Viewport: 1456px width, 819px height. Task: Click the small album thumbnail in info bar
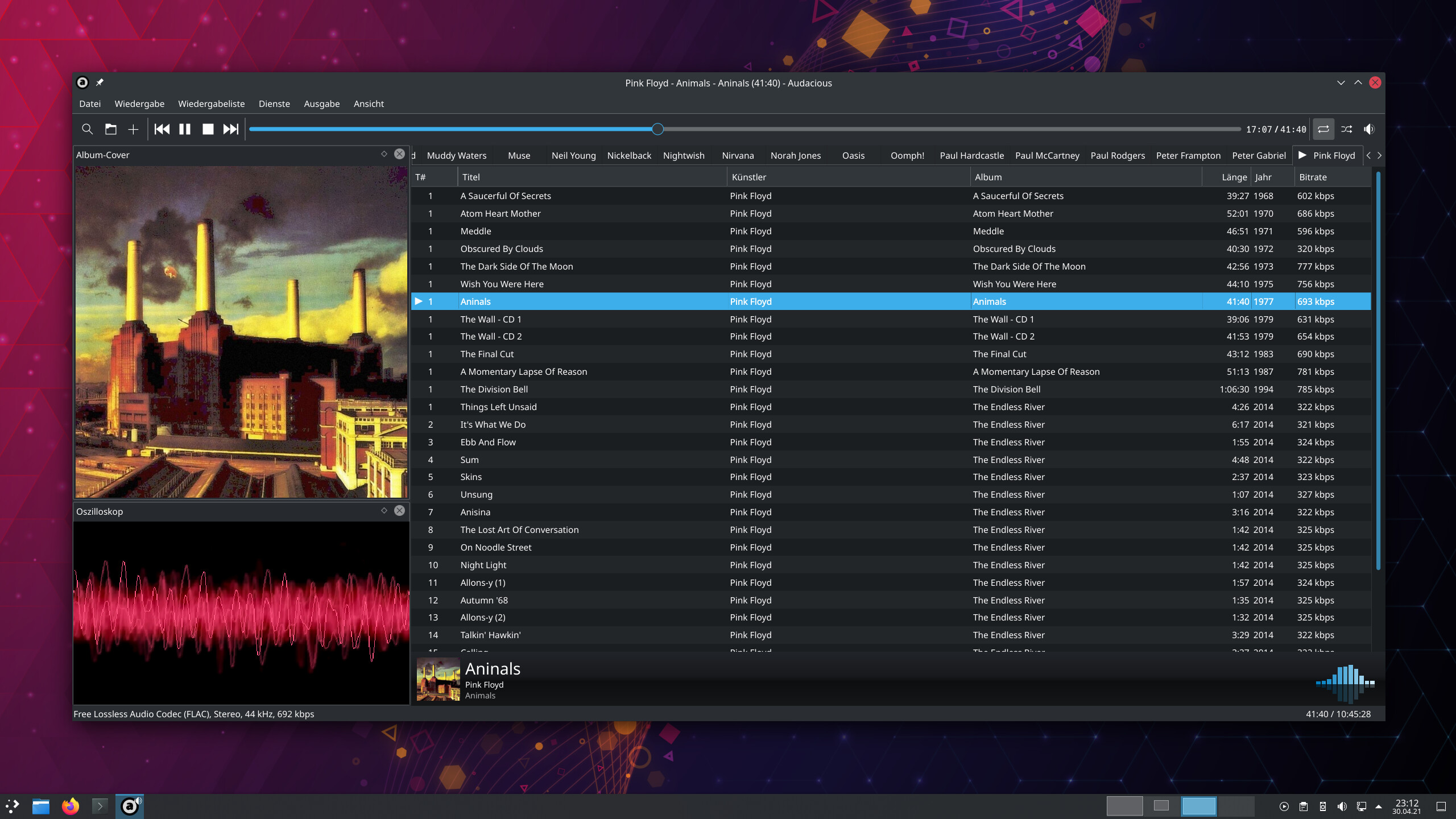(x=438, y=679)
